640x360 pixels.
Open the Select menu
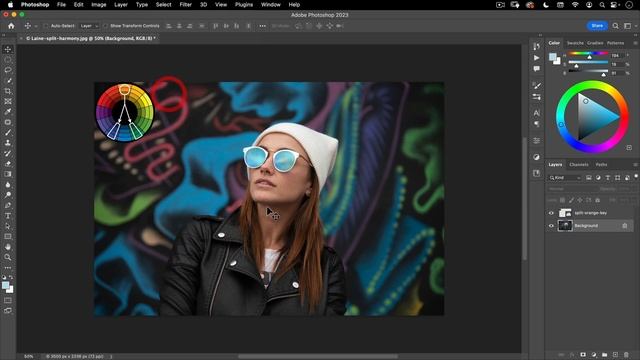click(x=163, y=5)
